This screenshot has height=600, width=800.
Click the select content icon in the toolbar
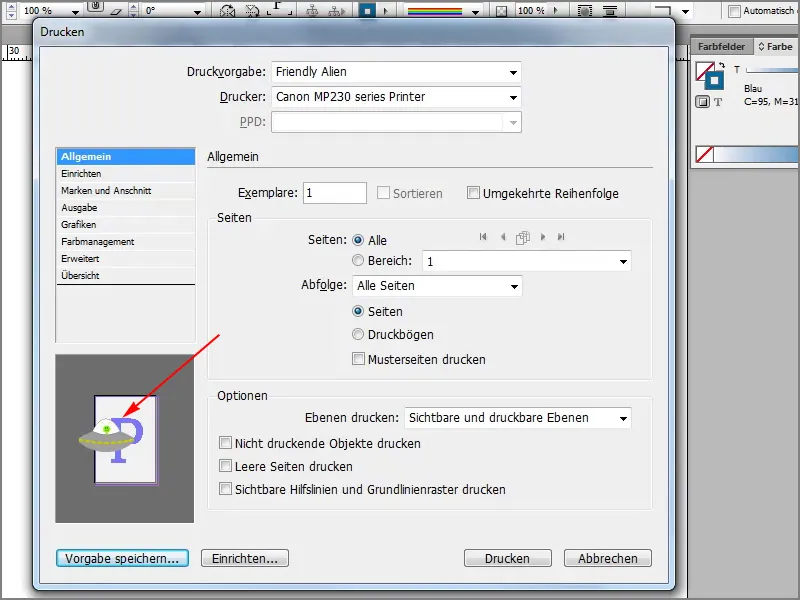[x=336, y=10]
